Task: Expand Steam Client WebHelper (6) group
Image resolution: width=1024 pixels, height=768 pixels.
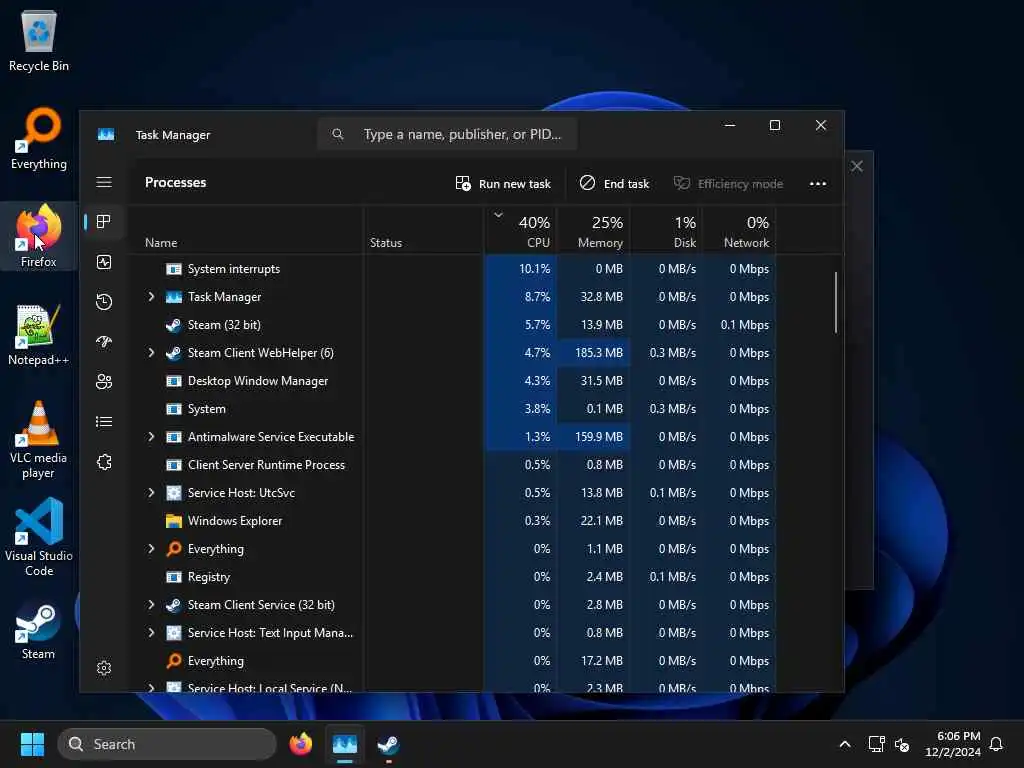Action: (x=152, y=353)
